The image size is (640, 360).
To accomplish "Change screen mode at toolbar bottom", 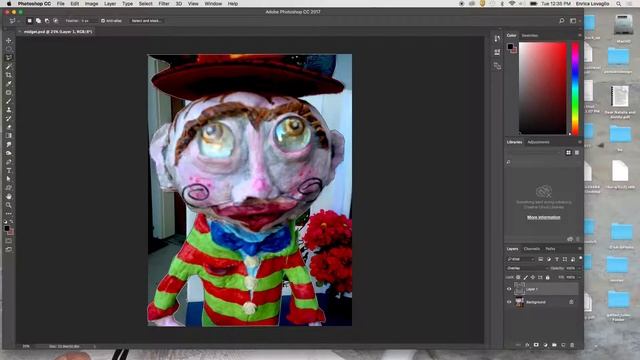I will pos(9,249).
